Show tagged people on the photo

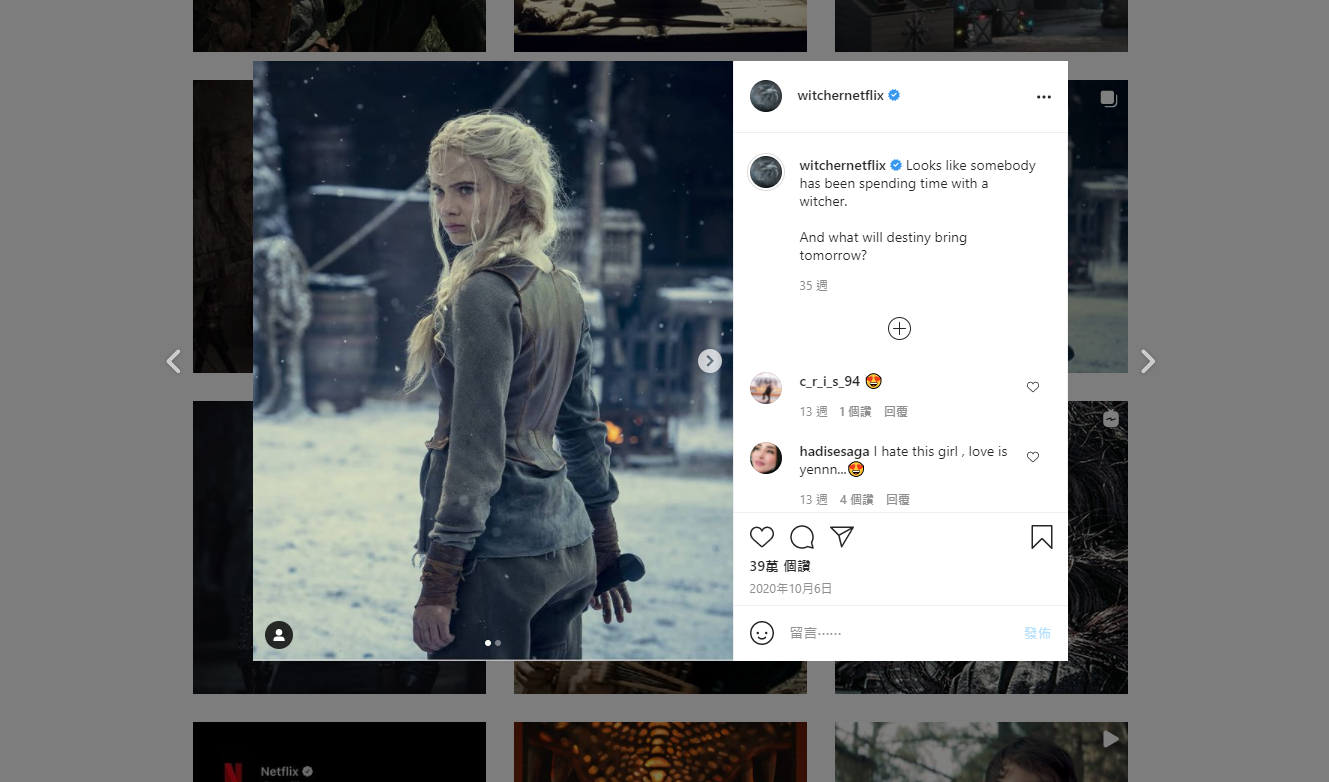pos(279,635)
